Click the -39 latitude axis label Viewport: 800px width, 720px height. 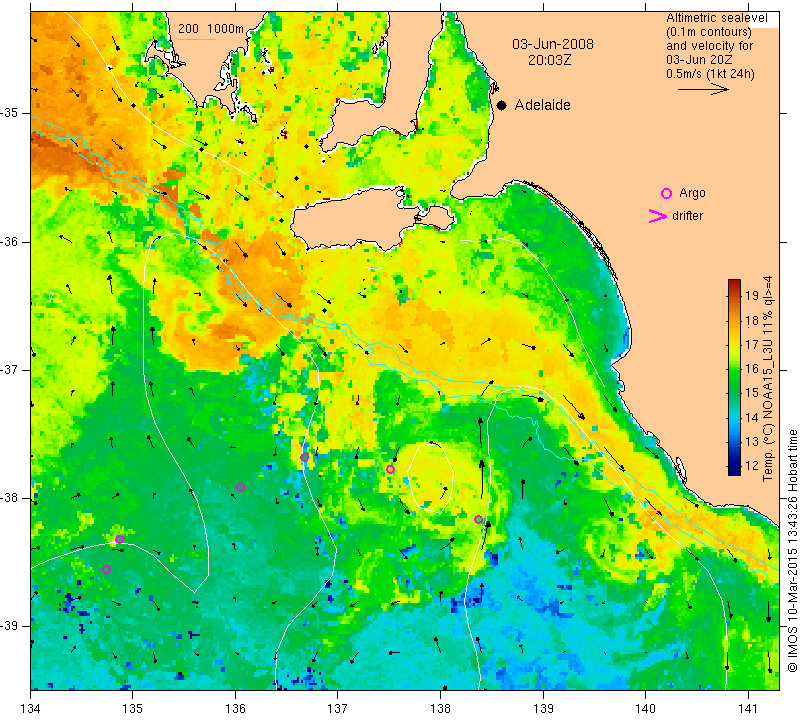tap(10, 626)
